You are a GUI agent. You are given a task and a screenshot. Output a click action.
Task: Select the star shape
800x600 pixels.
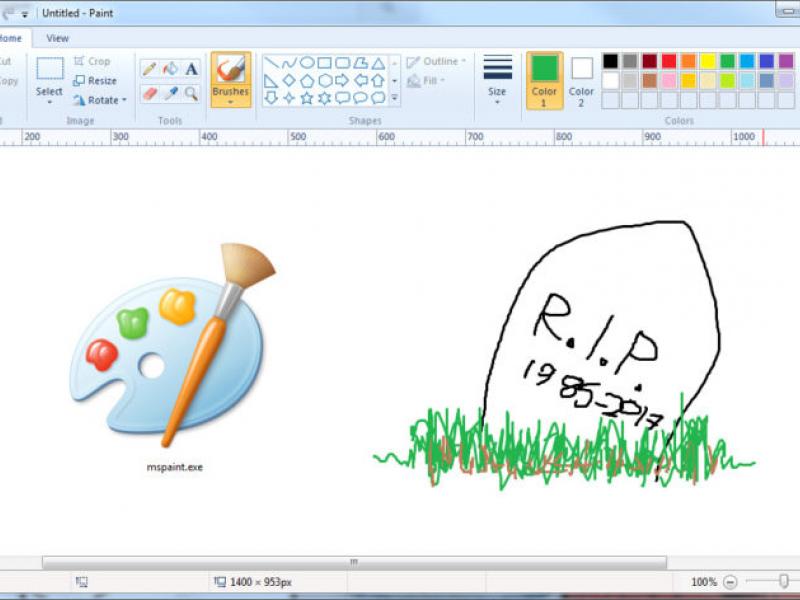(307, 98)
